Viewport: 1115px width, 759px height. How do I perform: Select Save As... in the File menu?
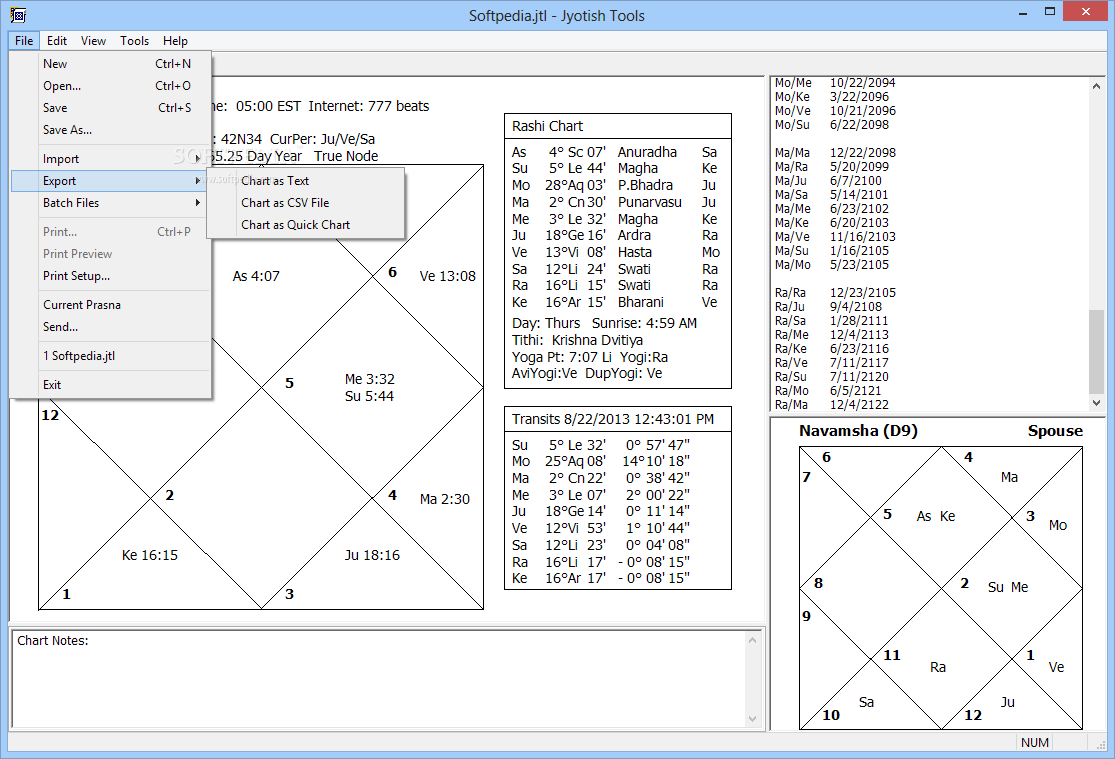tap(111, 129)
